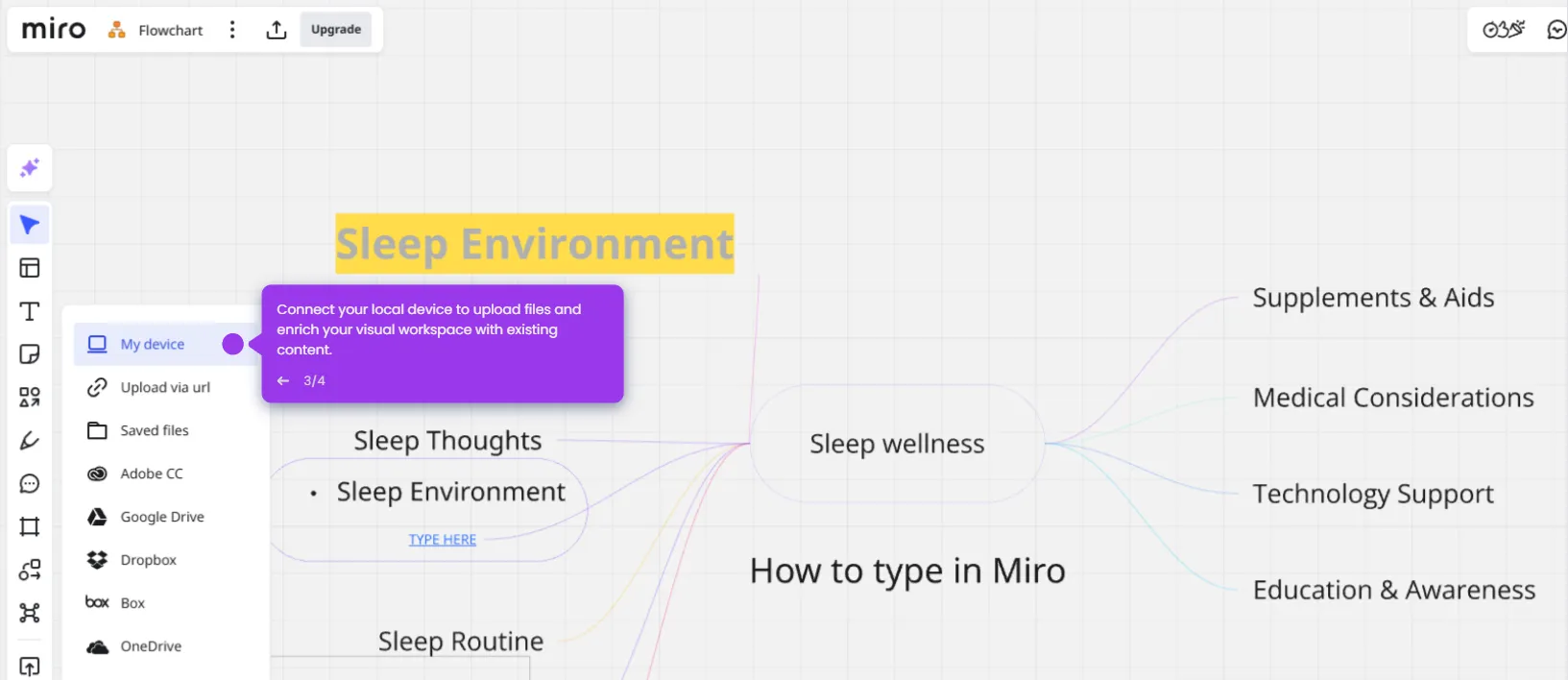This screenshot has width=1568, height=680.
Task: Select the Sticky note tool
Action: click(30, 354)
